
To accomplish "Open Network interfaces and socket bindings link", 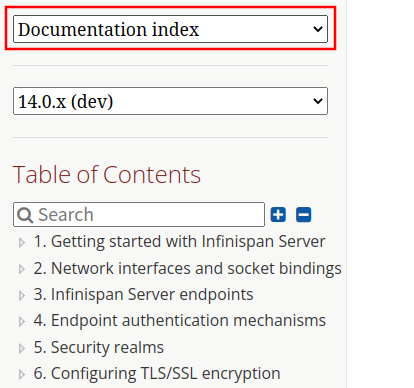I will (188, 269).
